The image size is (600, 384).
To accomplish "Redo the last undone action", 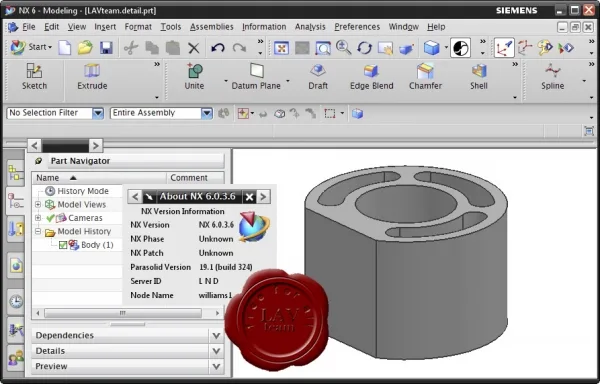I will coord(240,48).
